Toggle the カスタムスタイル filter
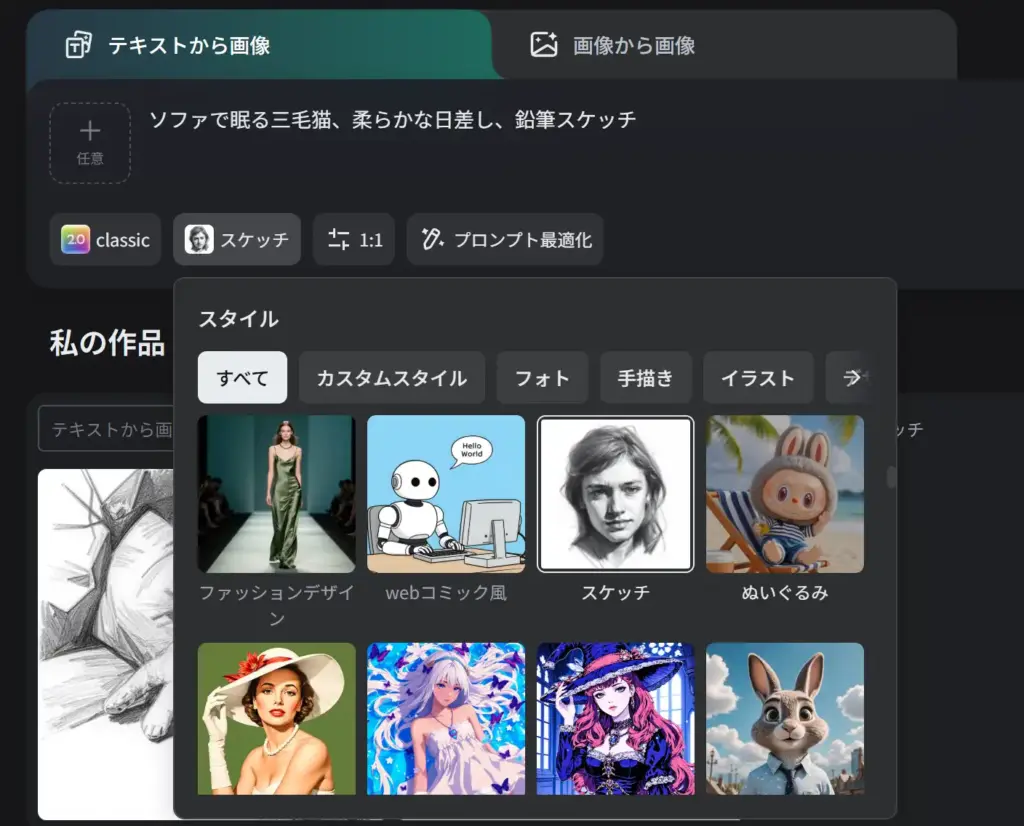 [x=391, y=377]
